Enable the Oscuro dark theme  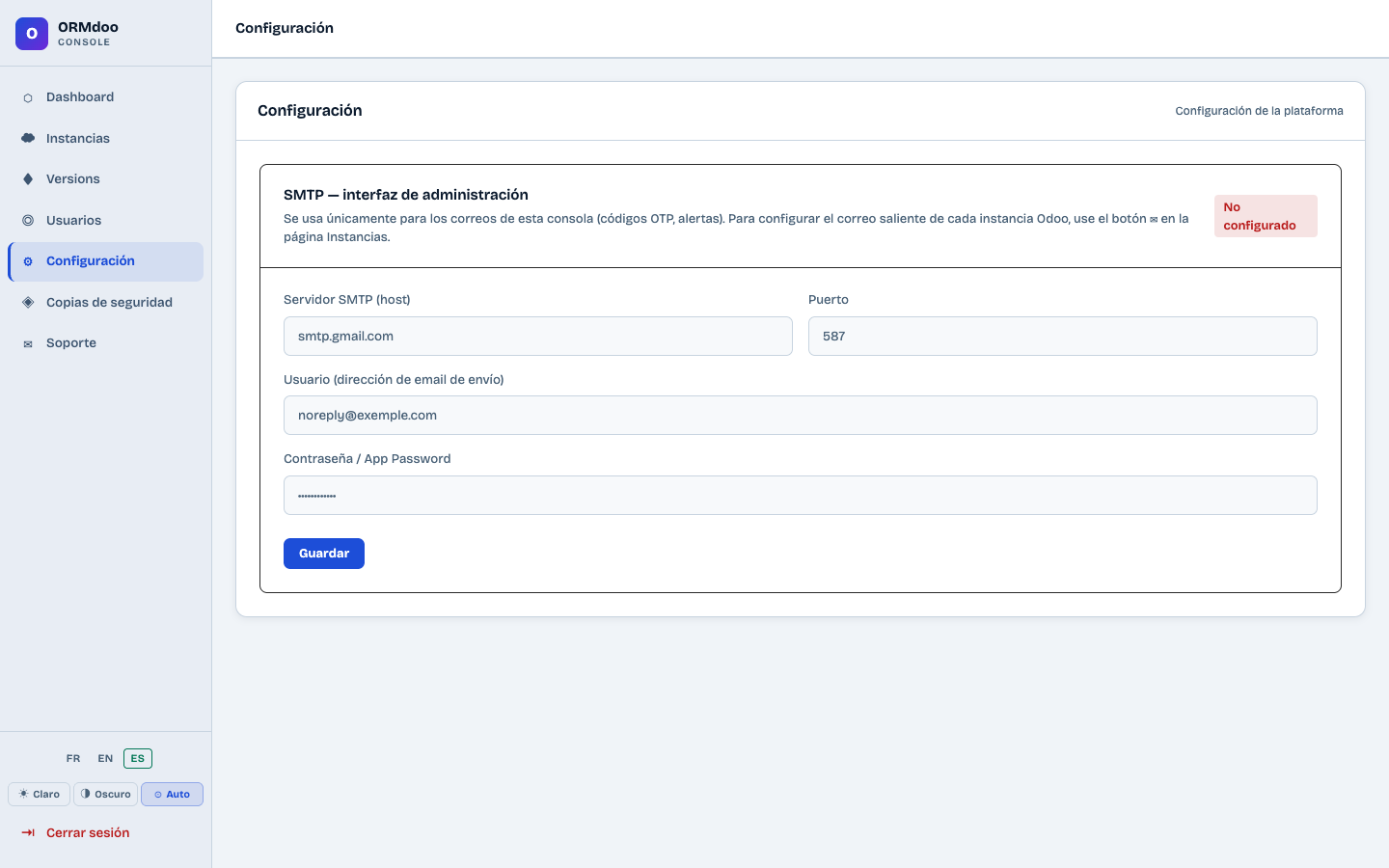(x=106, y=794)
